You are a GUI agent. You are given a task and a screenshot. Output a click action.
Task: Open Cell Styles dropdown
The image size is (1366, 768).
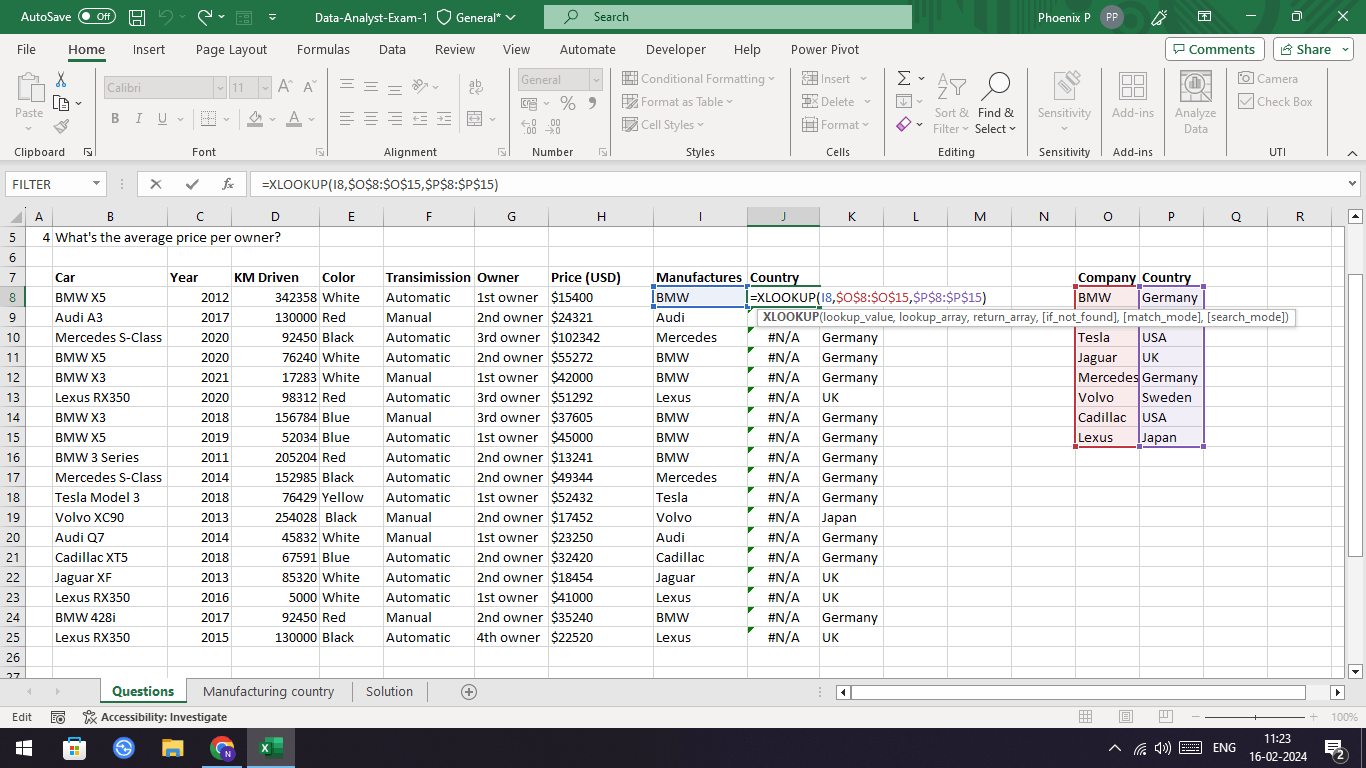pyautogui.click(x=663, y=125)
